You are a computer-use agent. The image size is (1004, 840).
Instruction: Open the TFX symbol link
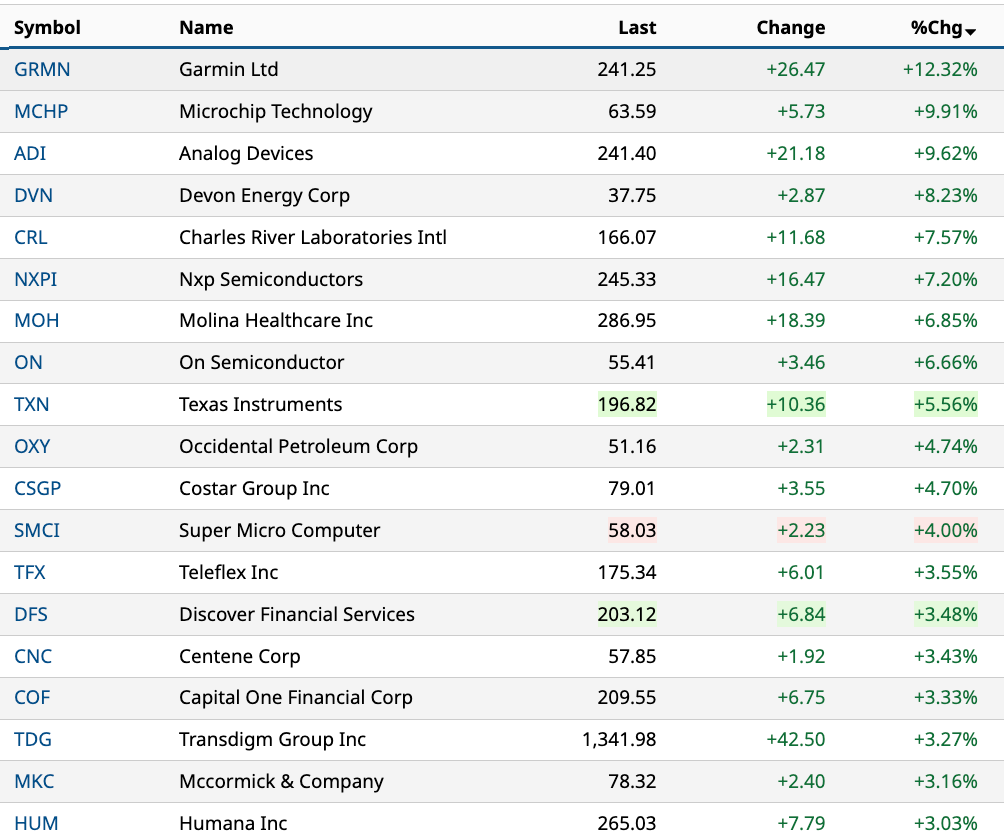pos(30,572)
